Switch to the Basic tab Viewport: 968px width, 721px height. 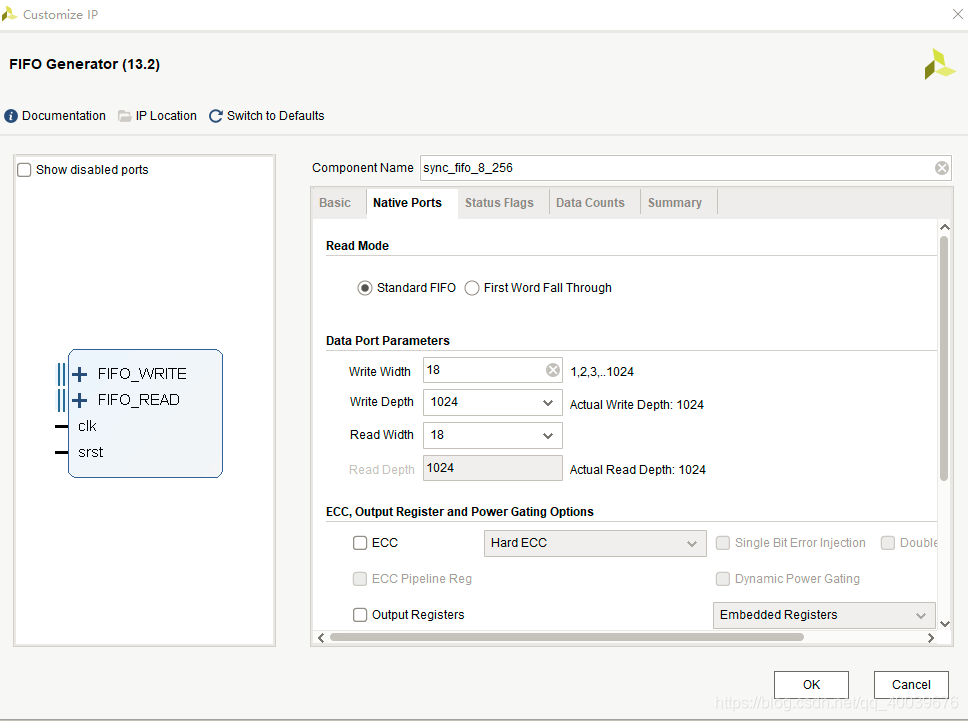click(x=335, y=203)
